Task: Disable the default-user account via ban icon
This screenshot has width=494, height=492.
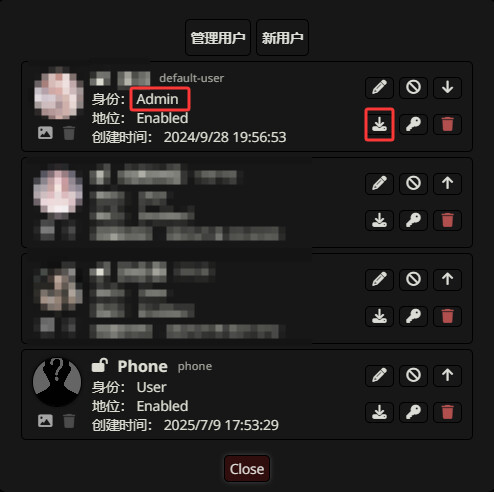Action: (413, 88)
